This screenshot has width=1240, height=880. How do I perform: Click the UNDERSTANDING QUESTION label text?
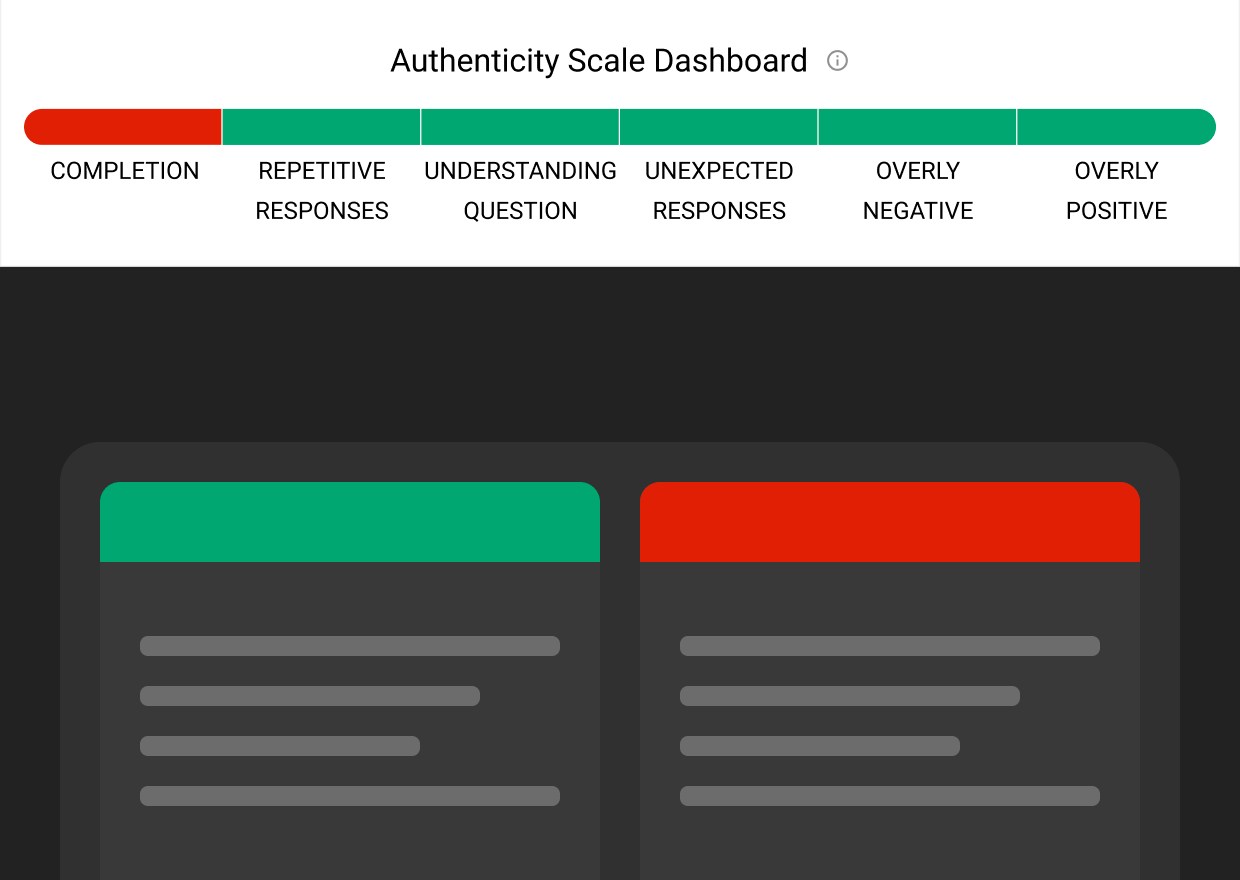[520, 190]
